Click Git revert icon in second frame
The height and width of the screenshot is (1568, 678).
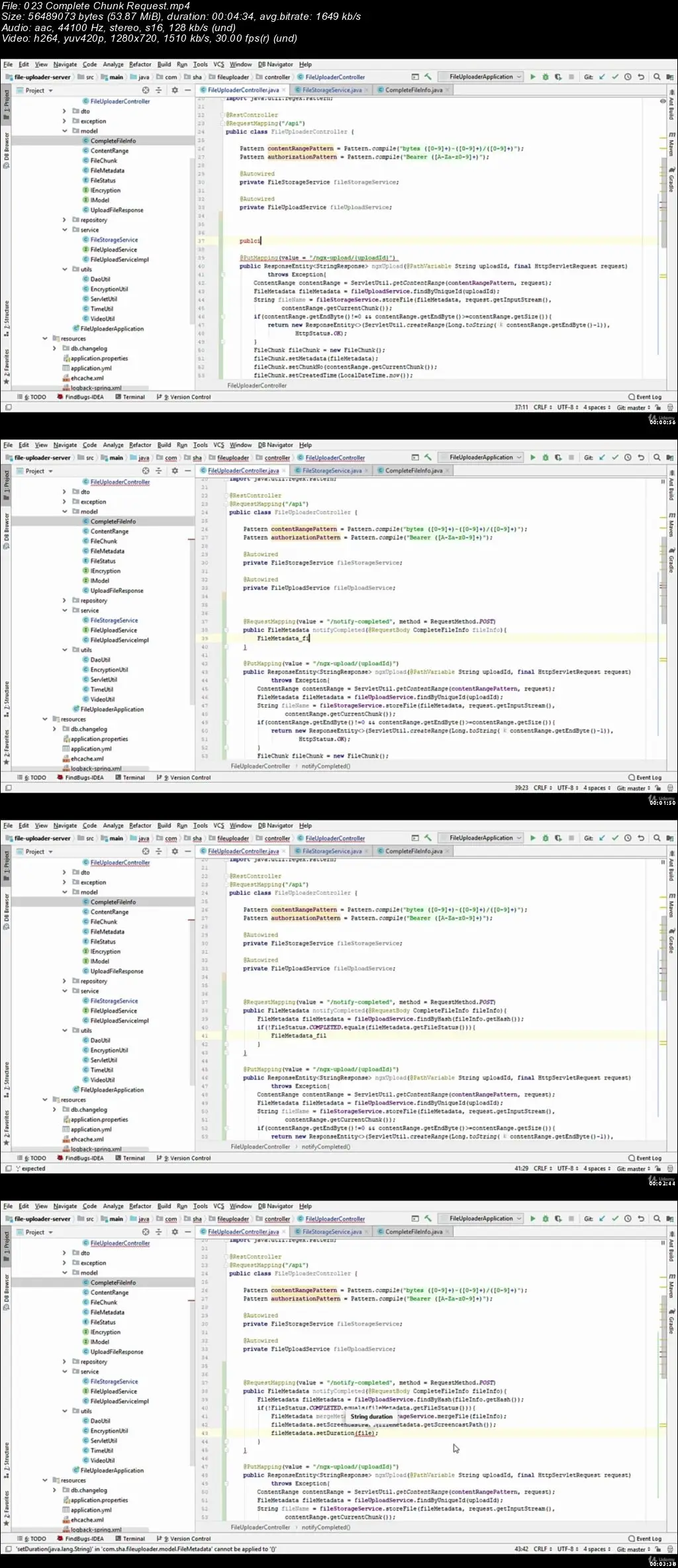tap(641, 457)
